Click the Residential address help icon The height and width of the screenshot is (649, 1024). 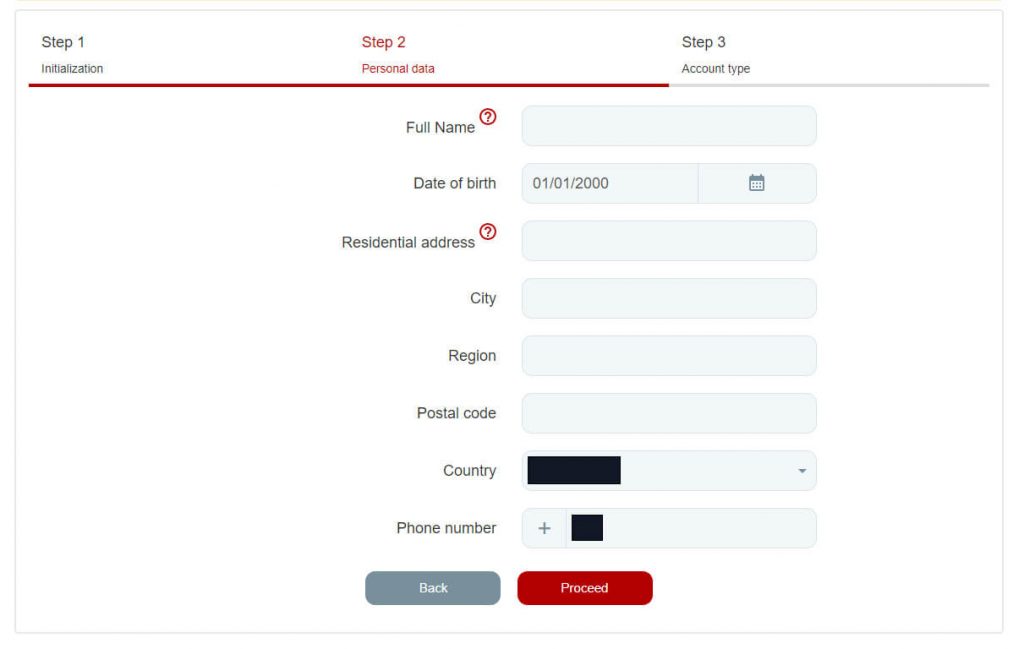[487, 232]
